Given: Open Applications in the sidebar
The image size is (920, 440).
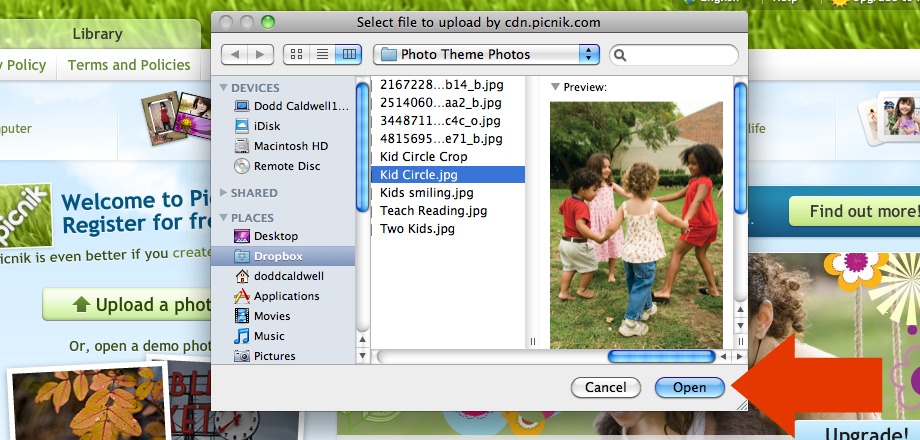Looking at the screenshot, I should pos(277,296).
